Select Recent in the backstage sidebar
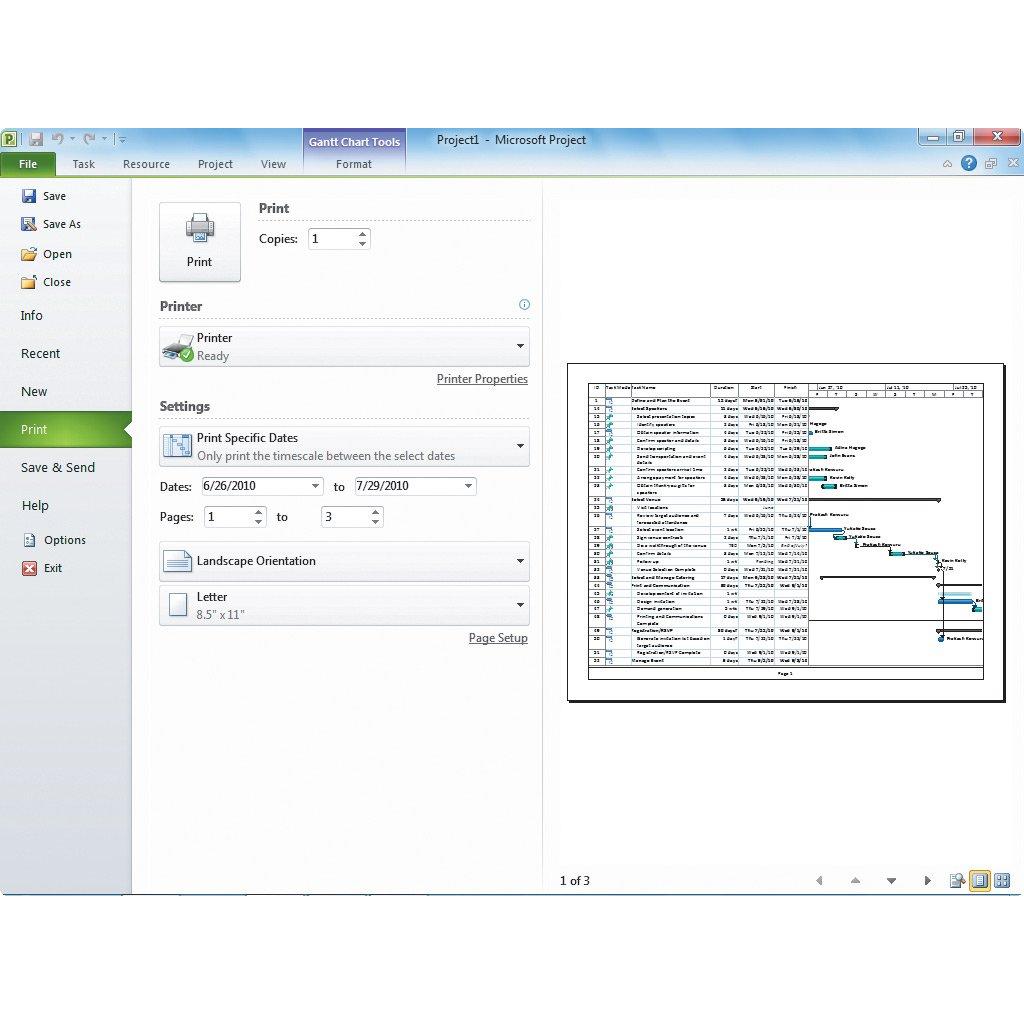 pos(40,353)
